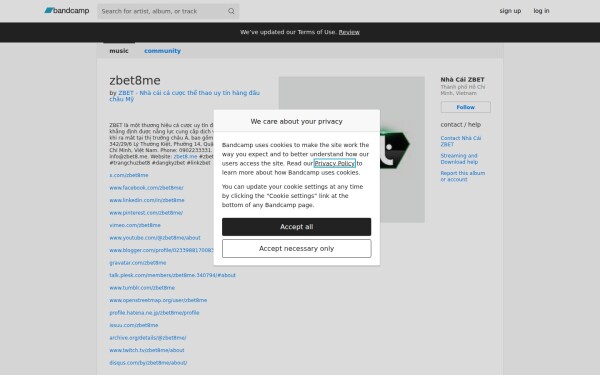Open vimeo.com/zbet8me link
The height and width of the screenshot is (375, 600).
click(x=135, y=225)
